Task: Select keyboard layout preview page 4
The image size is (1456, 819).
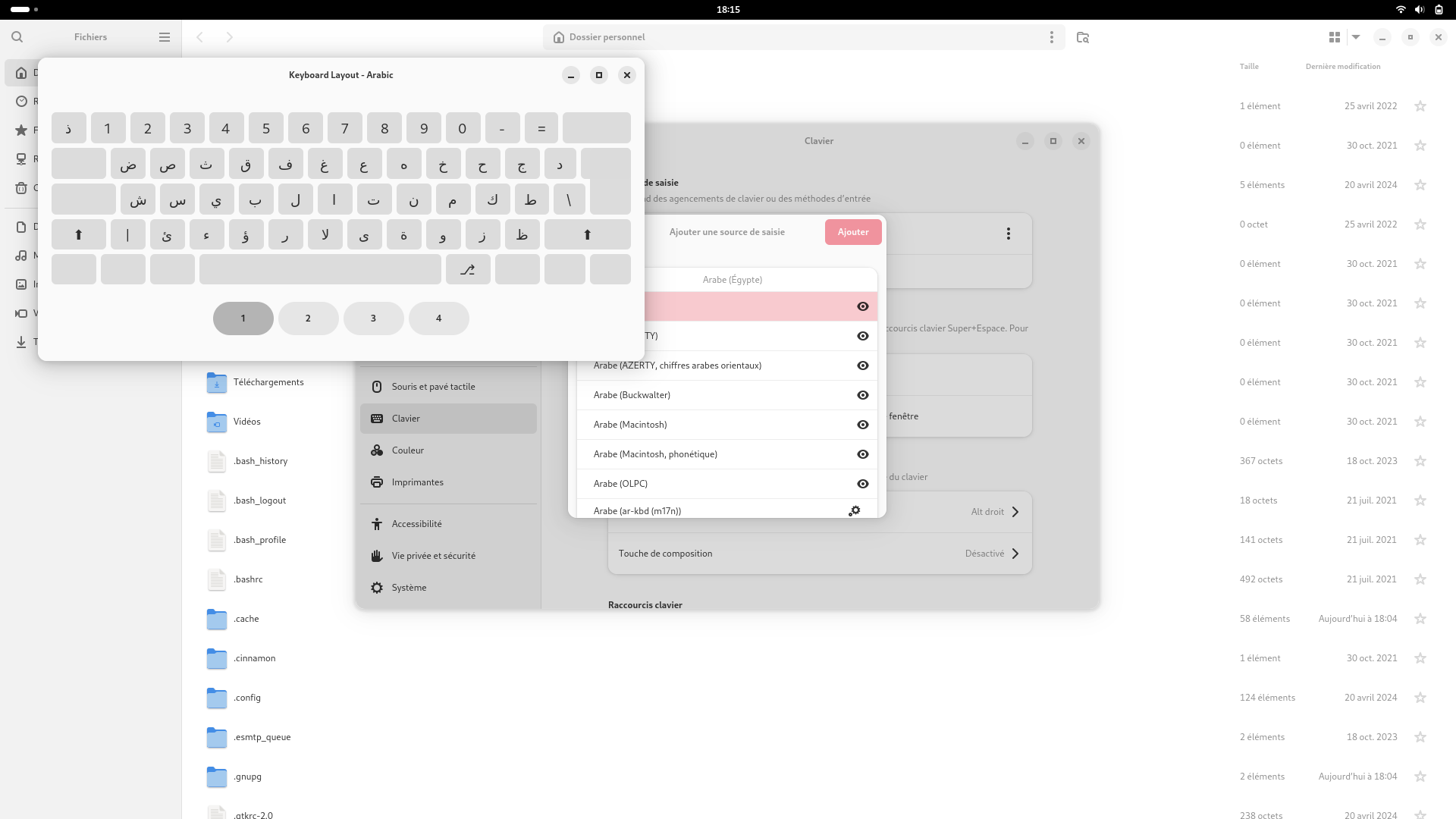Action: [x=439, y=318]
